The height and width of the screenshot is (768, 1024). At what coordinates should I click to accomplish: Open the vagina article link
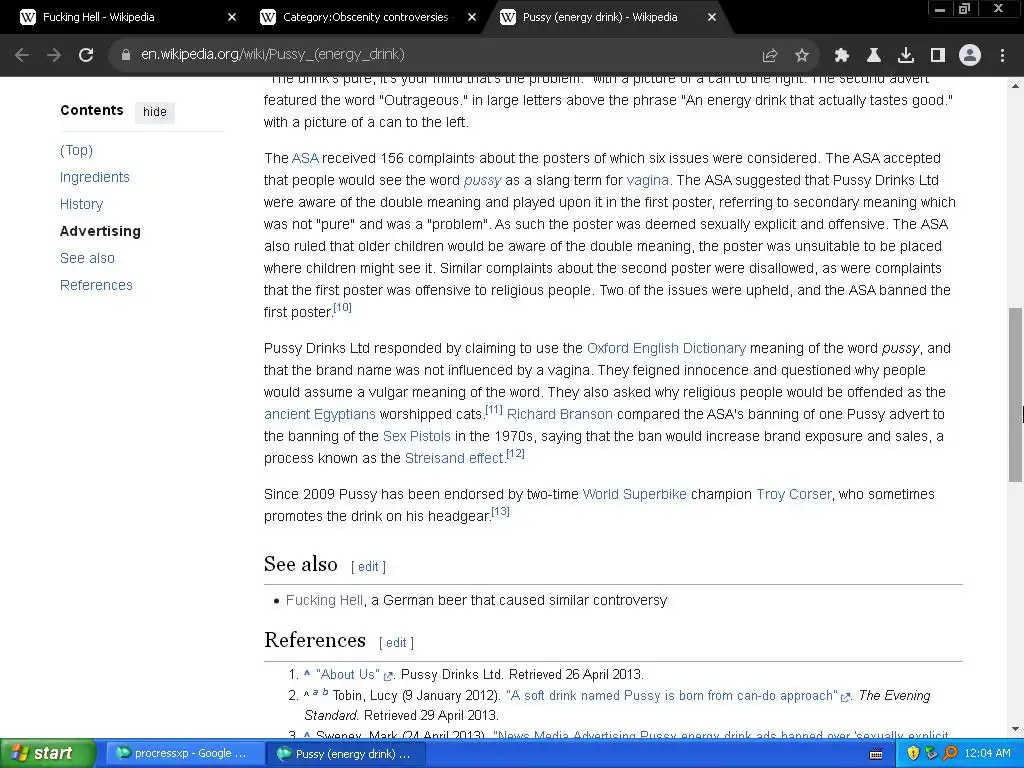coord(647,180)
